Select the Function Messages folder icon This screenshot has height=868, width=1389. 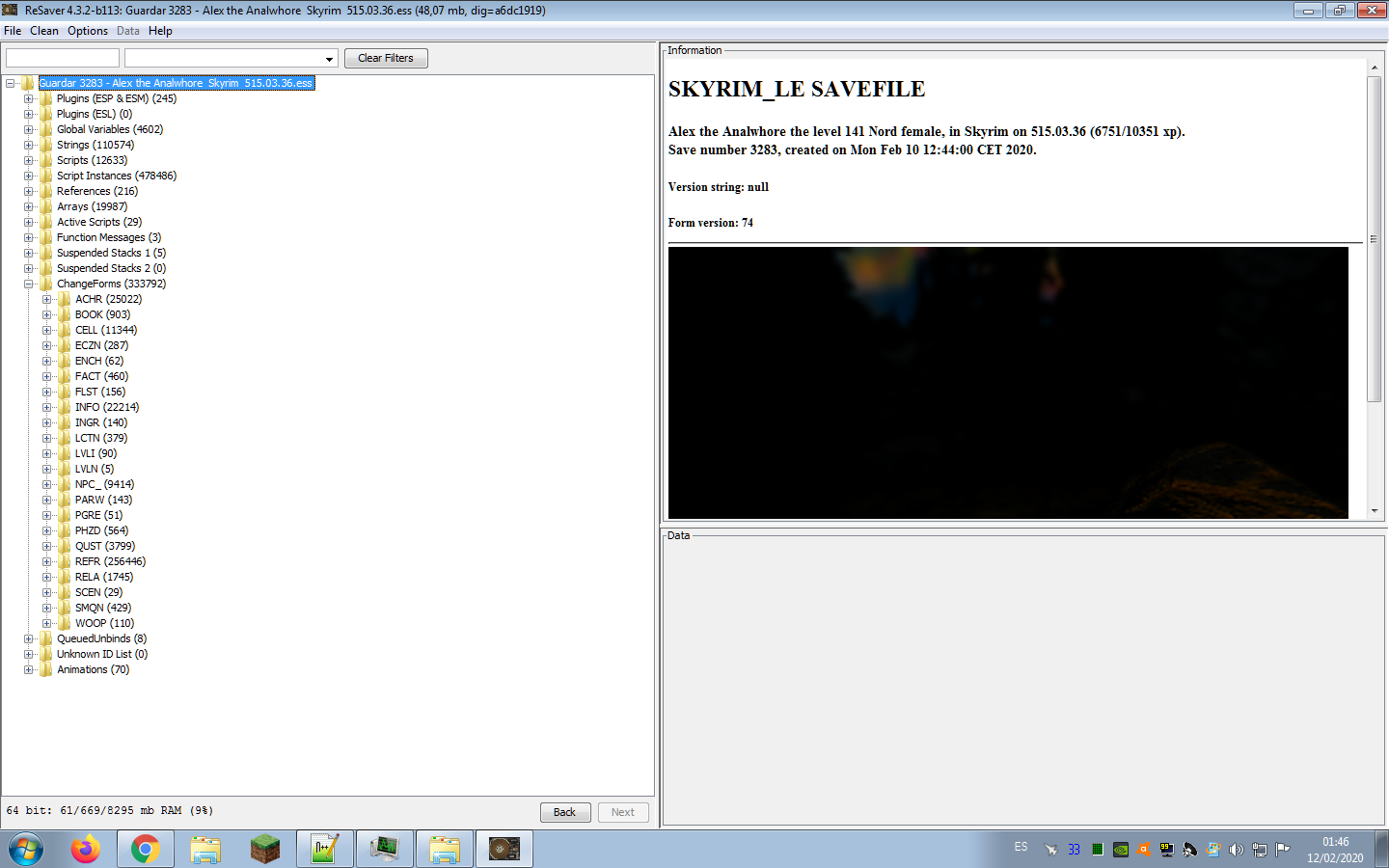45,237
